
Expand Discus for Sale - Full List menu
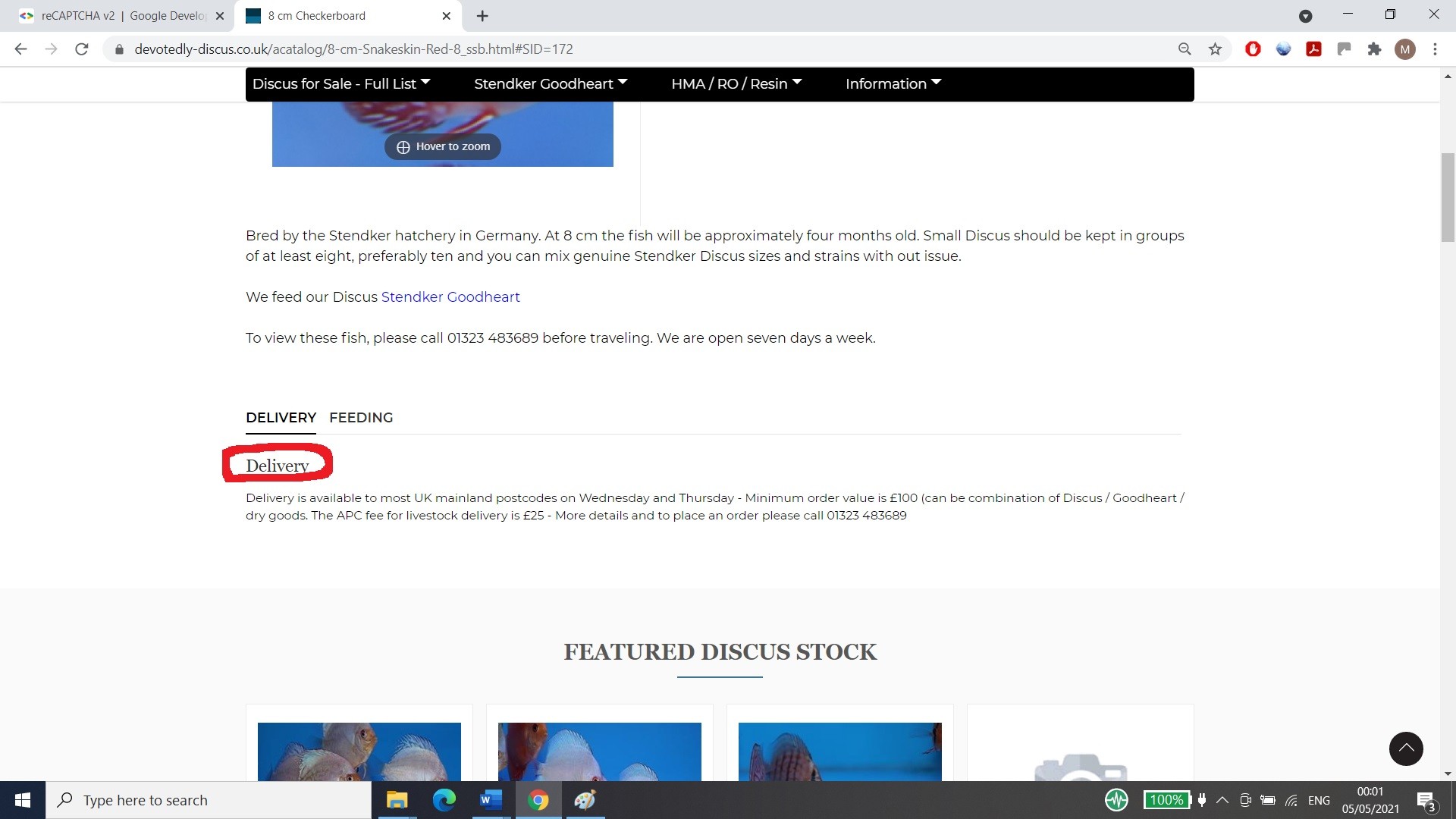[x=340, y=83]
